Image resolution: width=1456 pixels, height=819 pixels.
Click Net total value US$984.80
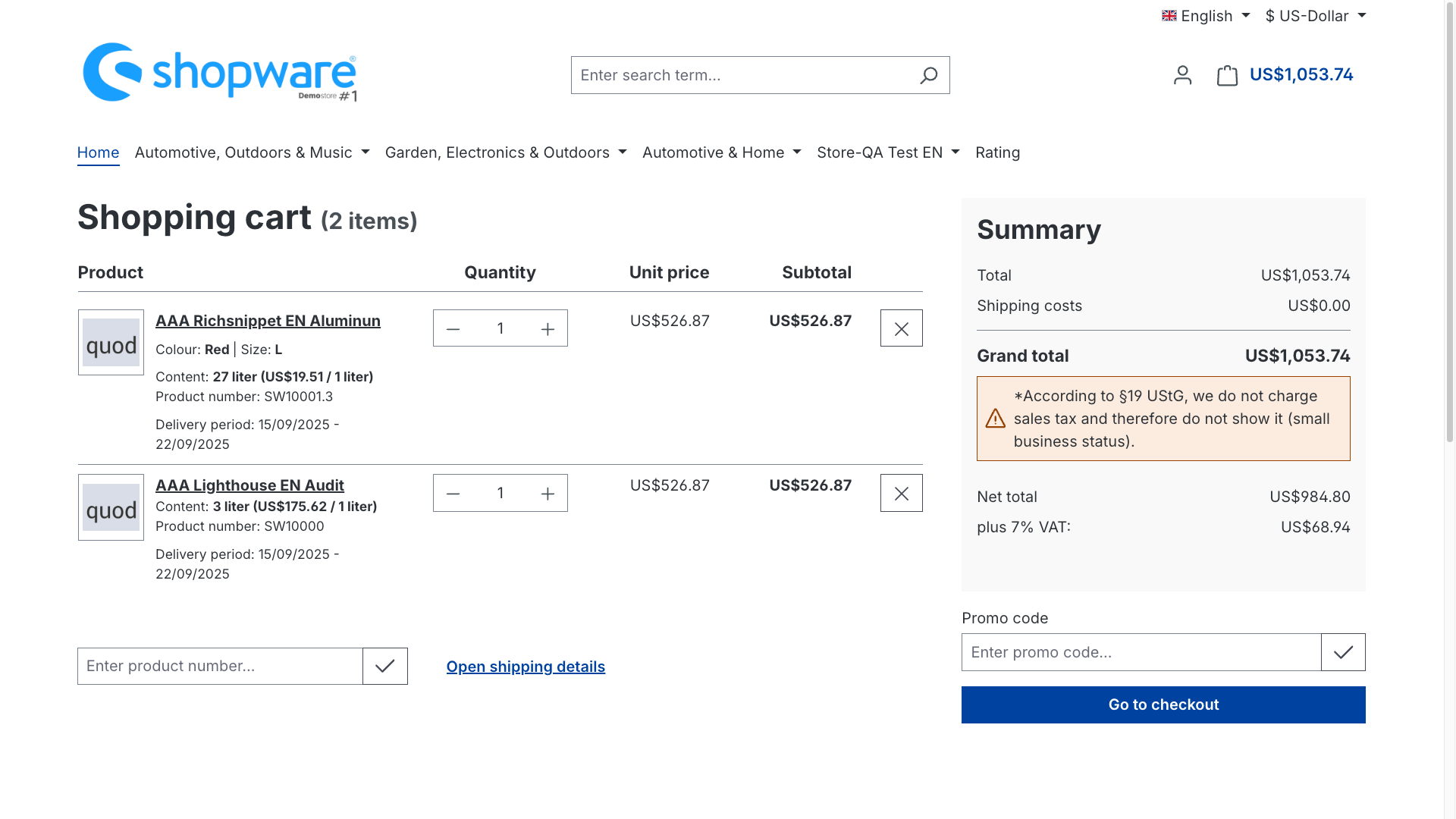click(1310, 497)
